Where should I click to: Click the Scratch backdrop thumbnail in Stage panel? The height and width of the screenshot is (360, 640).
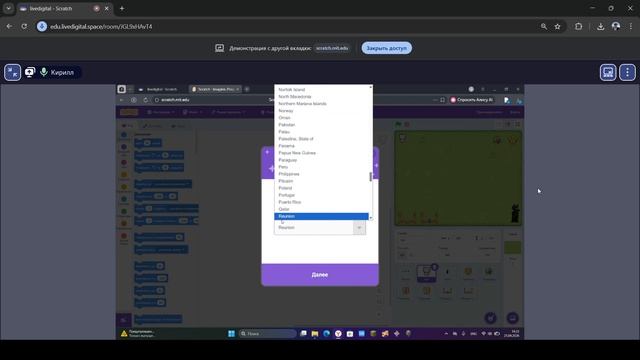coord(512,247)
